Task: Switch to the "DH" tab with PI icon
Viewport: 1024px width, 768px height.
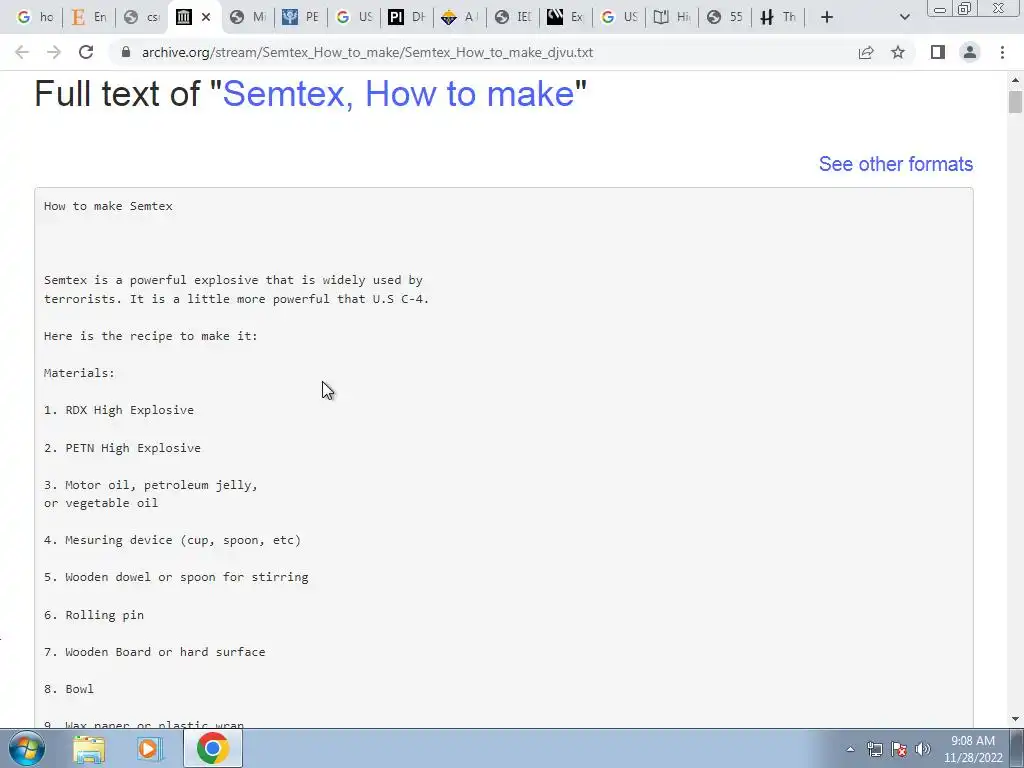Action: (407, 17)
